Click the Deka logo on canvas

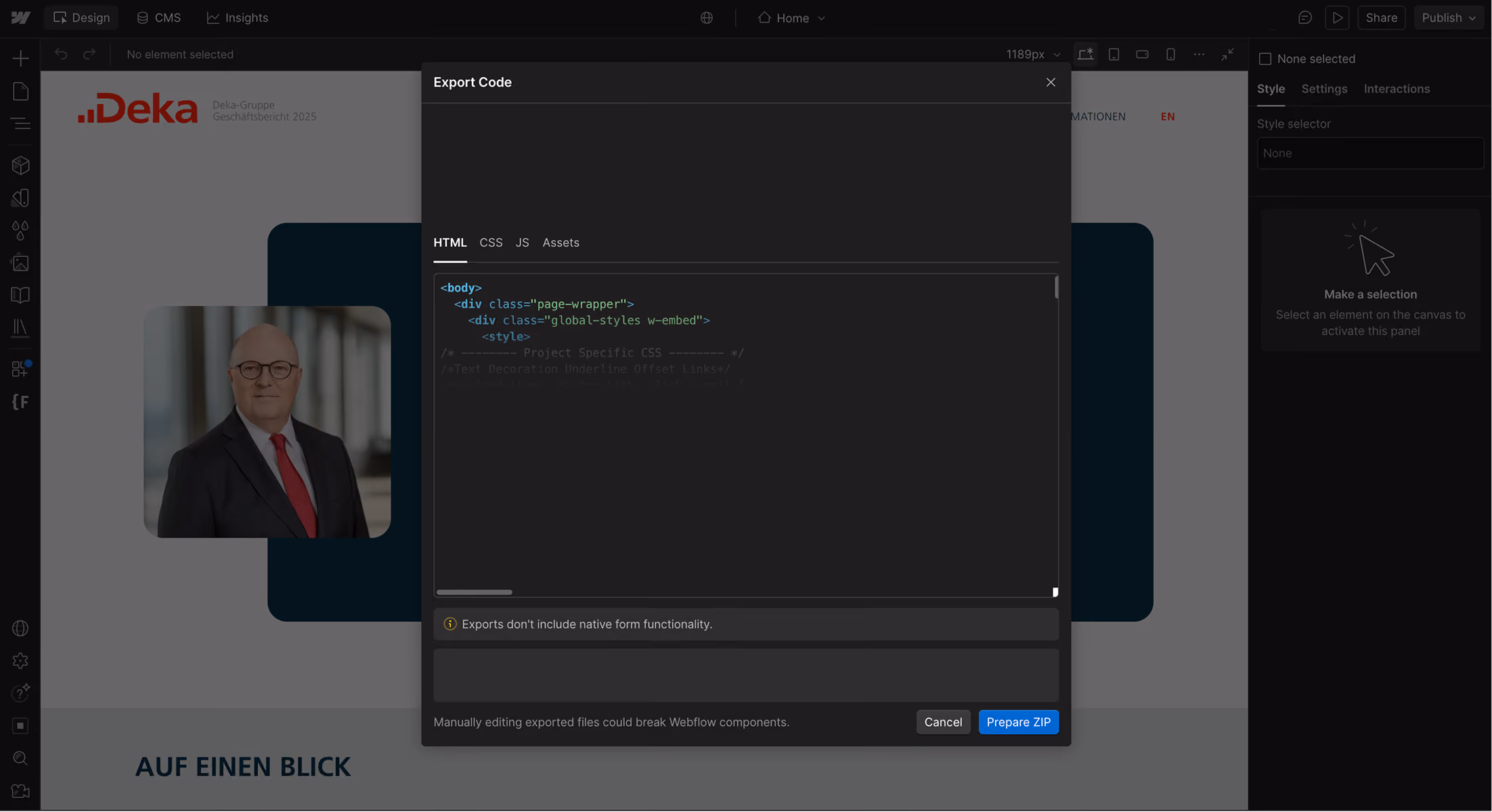tap(138, 108)
